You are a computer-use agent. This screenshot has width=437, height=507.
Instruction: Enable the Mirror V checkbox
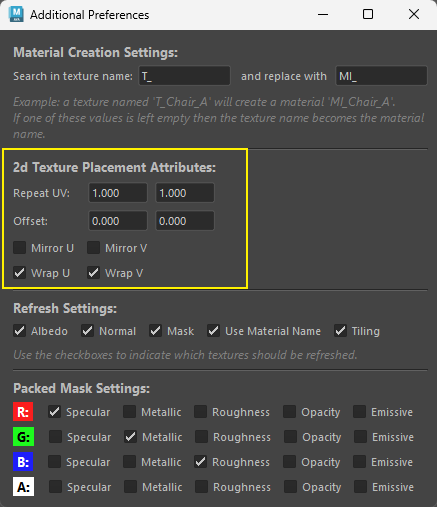(x=94, y=248)
